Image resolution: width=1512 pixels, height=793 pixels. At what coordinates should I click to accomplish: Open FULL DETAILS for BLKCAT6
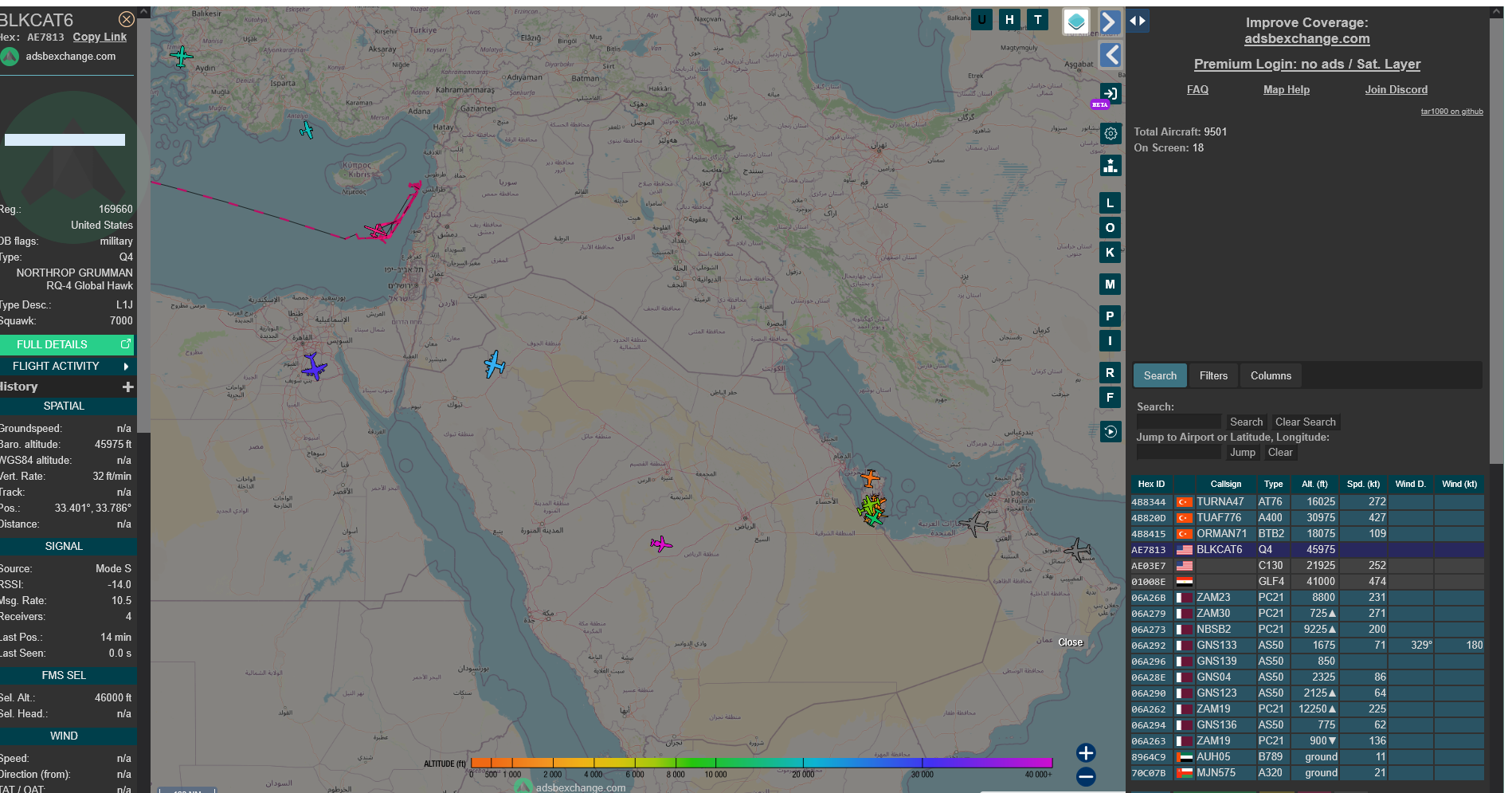point(67,344)
